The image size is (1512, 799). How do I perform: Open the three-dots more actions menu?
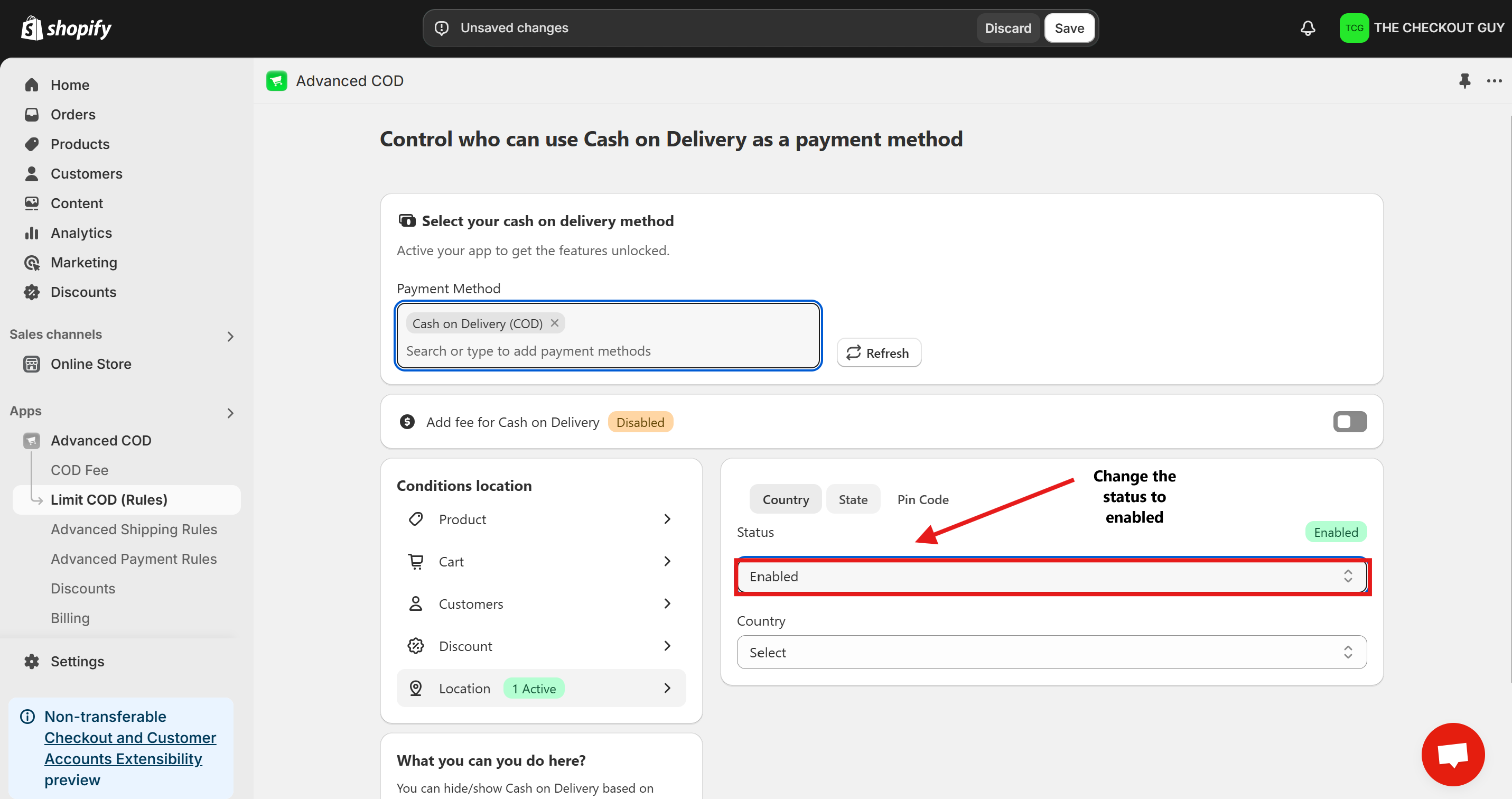[x=1494, y=80]
